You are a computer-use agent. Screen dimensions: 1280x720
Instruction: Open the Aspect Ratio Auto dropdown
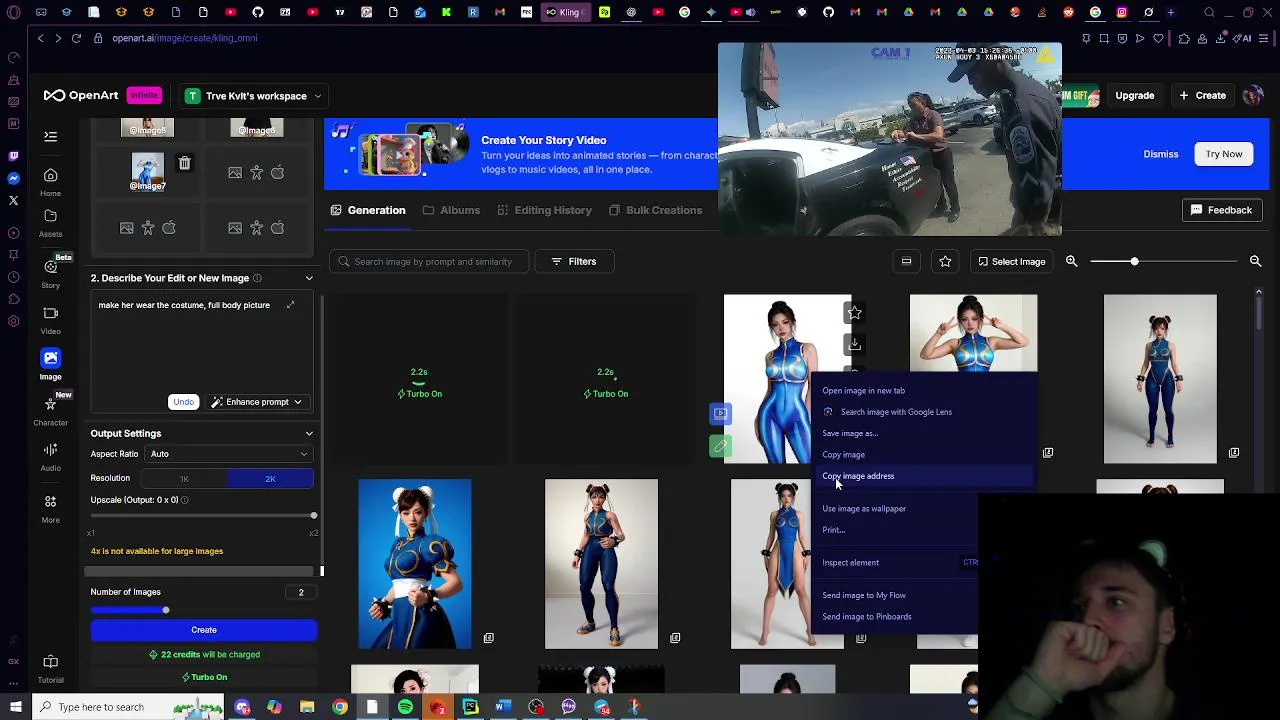point(229,454)
